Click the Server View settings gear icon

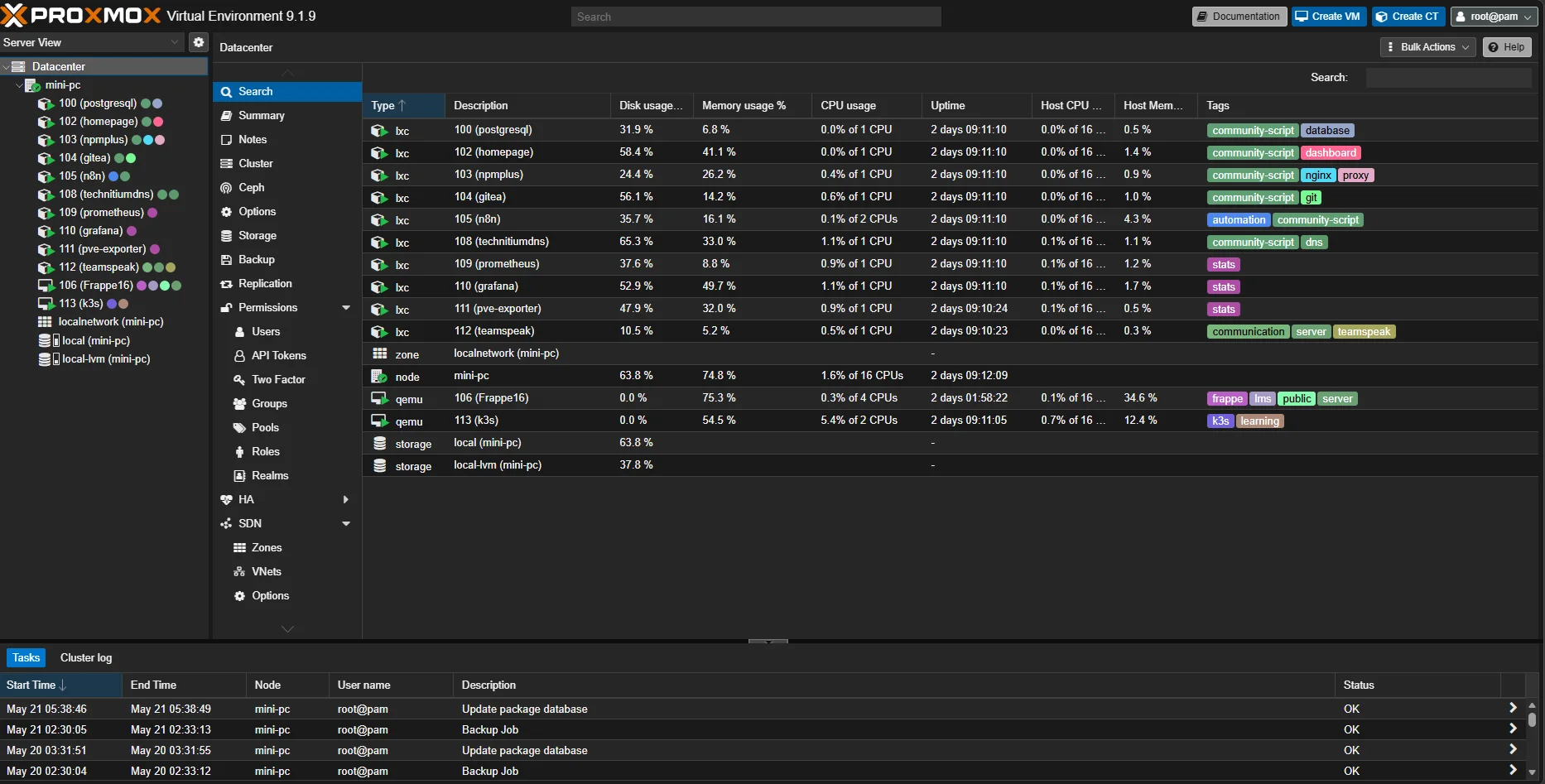click(199, 42)
